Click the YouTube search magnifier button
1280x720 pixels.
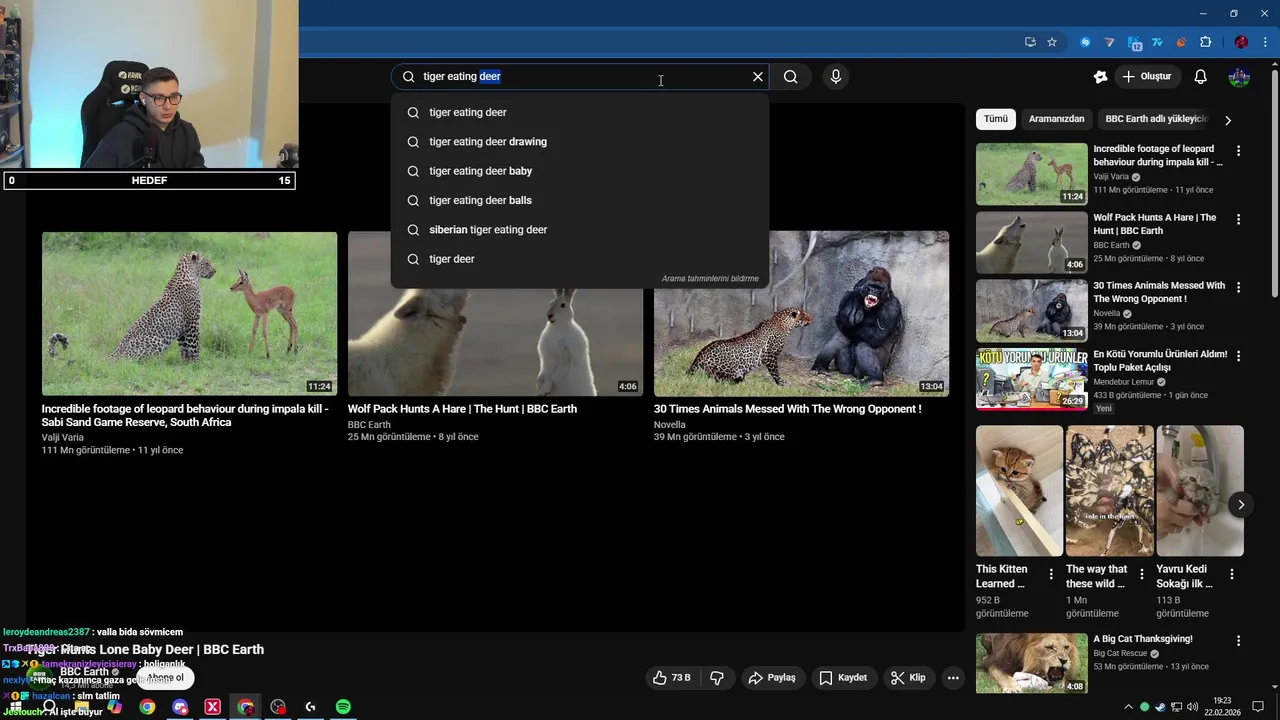click(791, 77)
